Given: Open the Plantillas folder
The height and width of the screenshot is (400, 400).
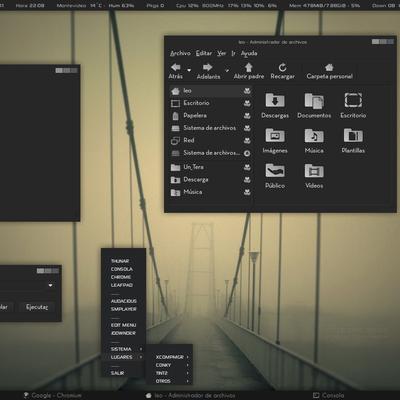Looking at the screenshot, I should click(353, 141).
